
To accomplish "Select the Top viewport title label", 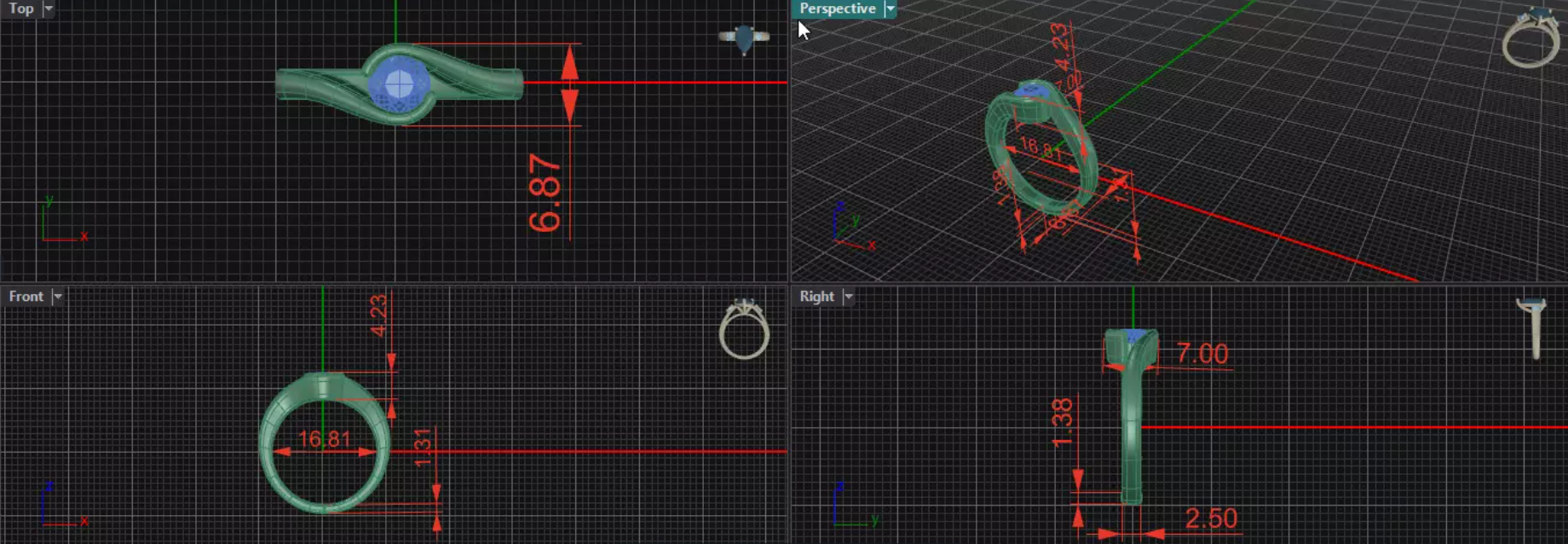I will click(21, 9).
